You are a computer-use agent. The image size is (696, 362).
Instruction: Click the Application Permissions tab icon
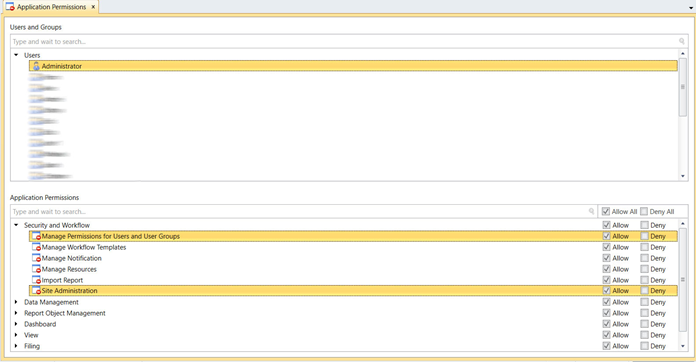point(10,7)
